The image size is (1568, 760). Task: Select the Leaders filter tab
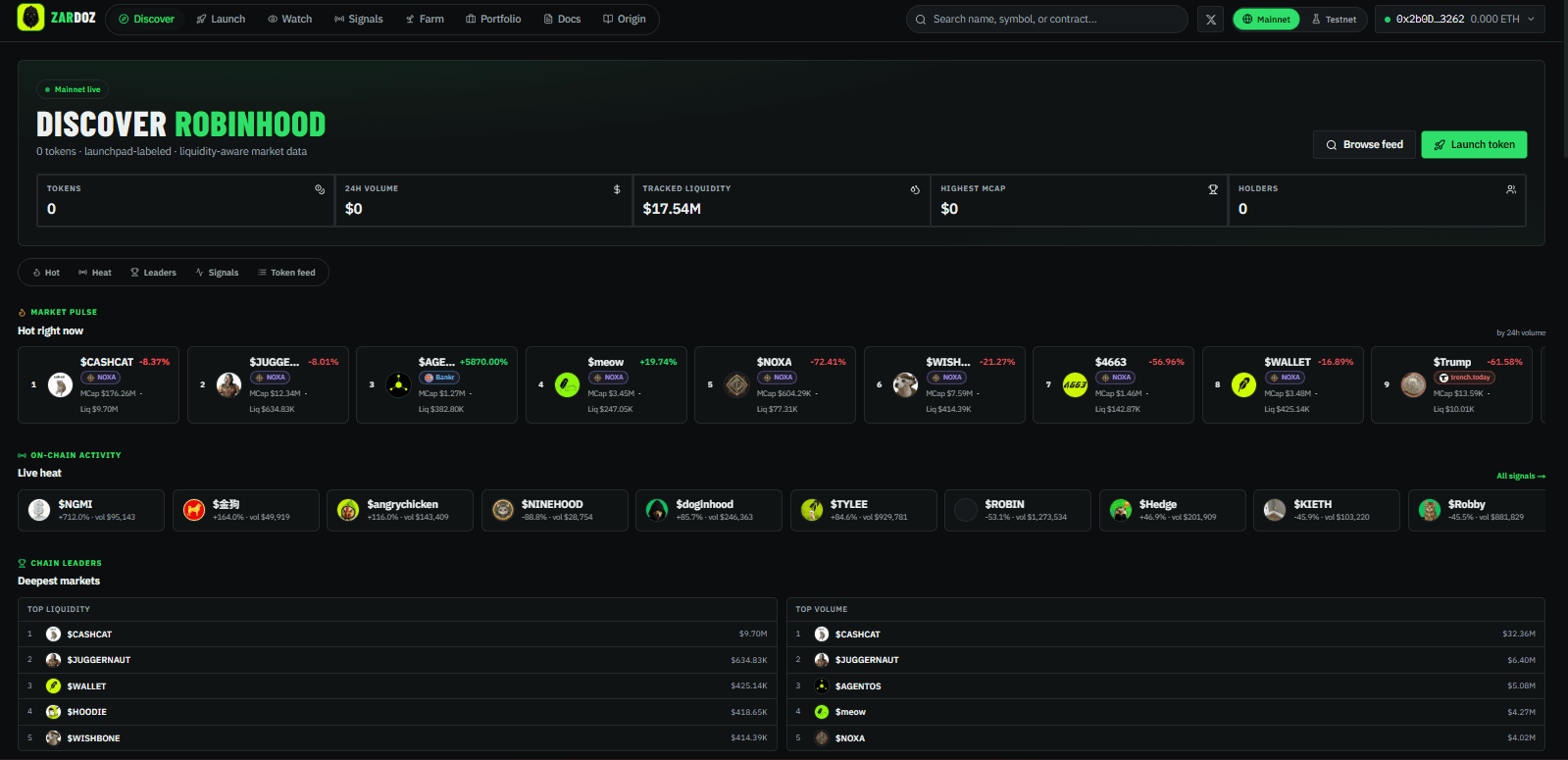click(x=153, y=273)
